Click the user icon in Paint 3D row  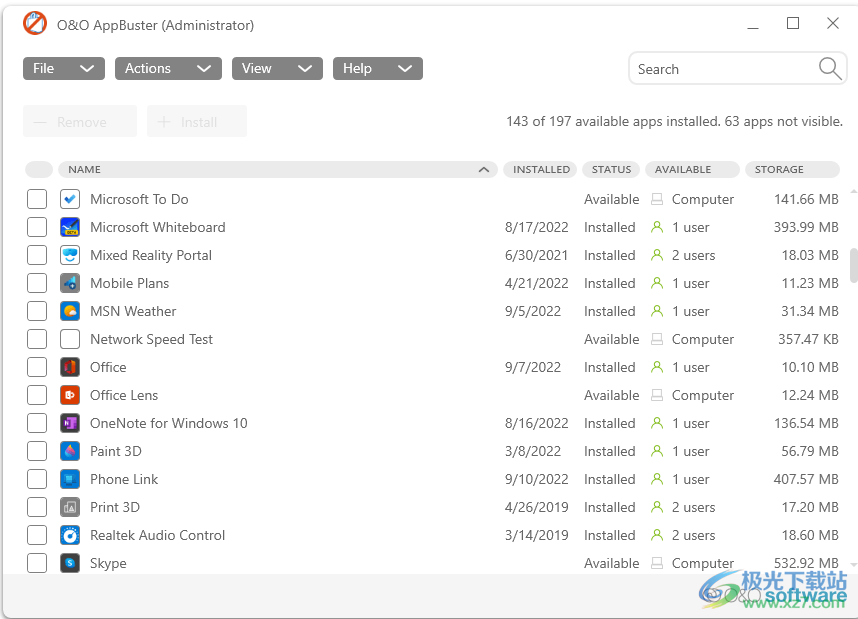tap(657, 451)
